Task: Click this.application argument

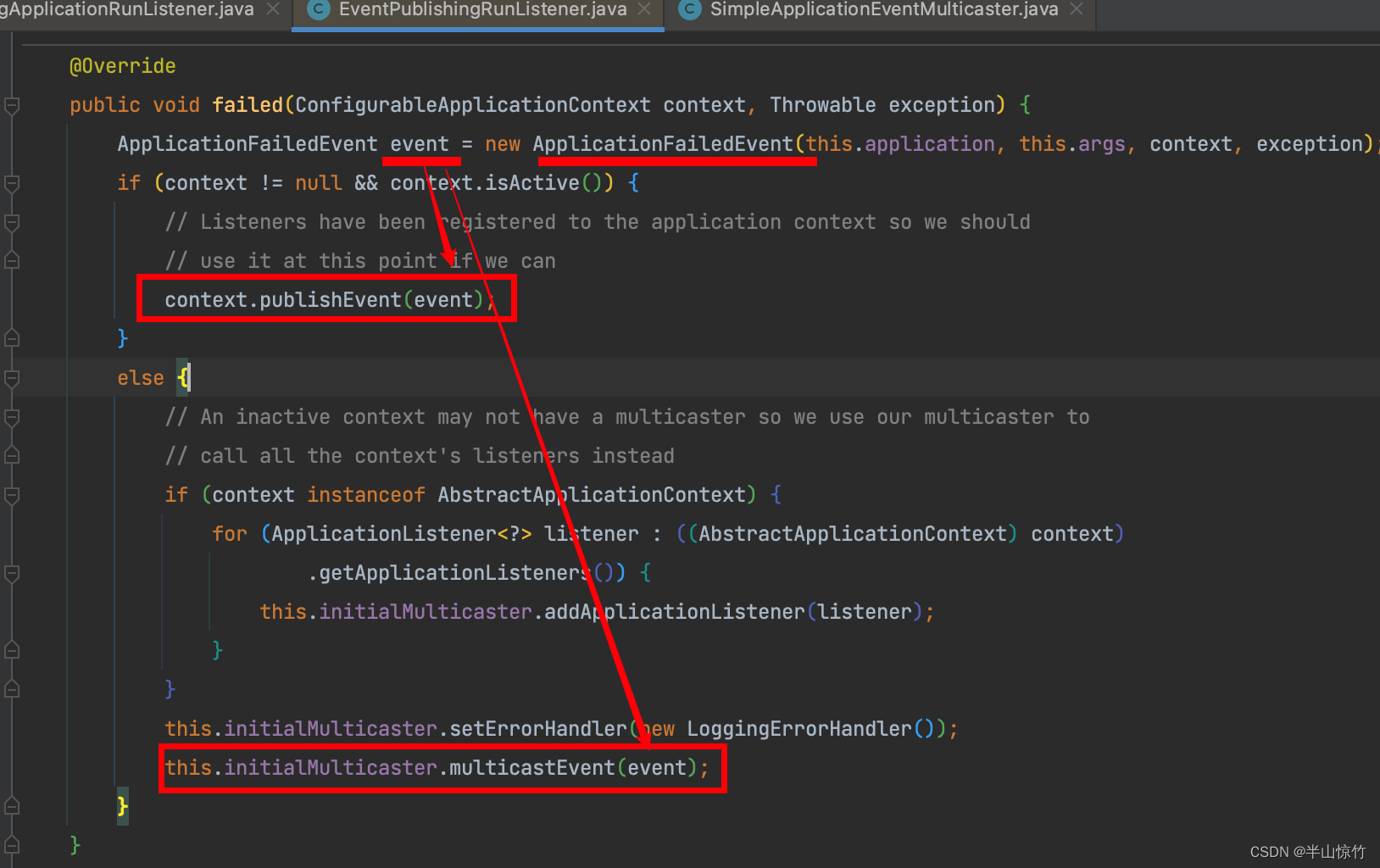Action: [x=900, y=144]
